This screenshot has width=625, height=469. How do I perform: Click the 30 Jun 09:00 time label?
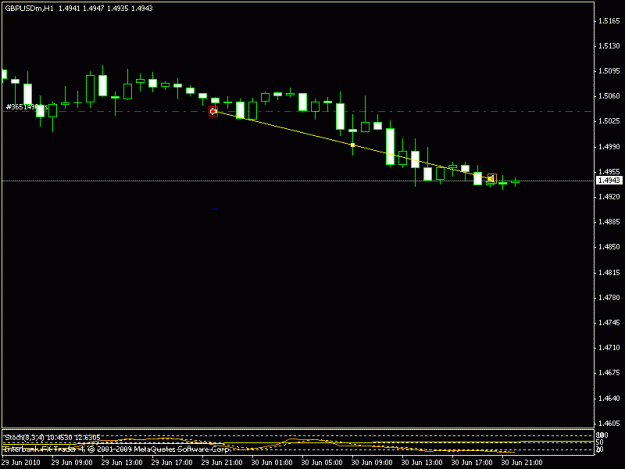coord(371,462)
